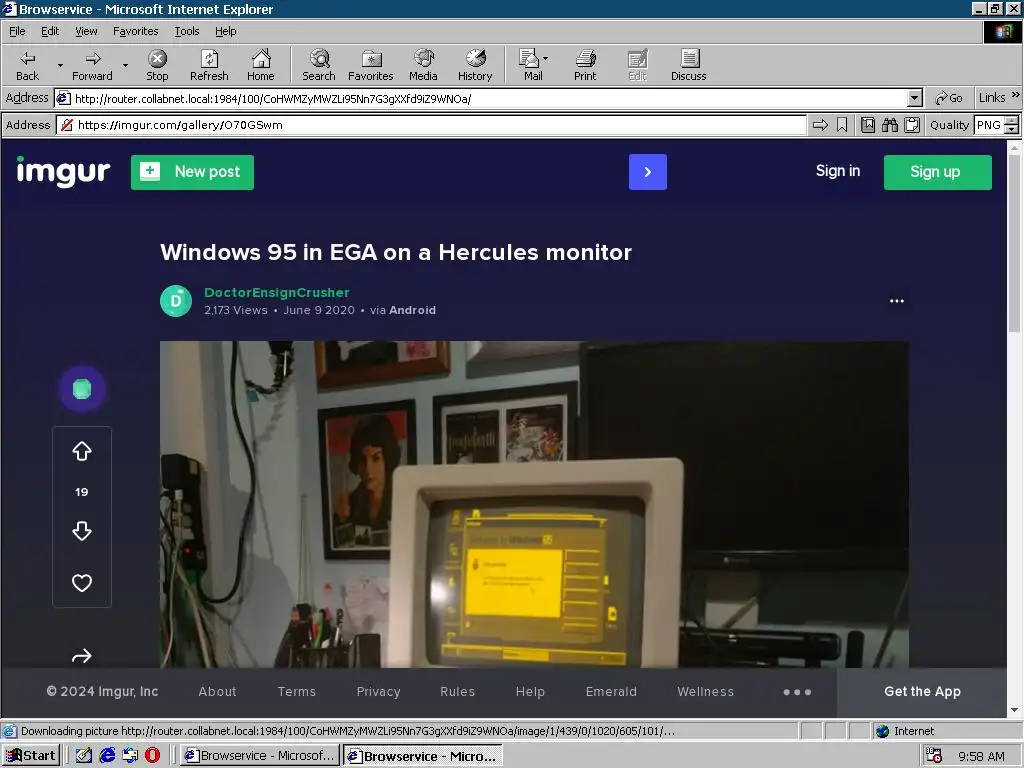Screen dimensions: 1024x768
Task: Open the File menu
Action: coord(17,31)
